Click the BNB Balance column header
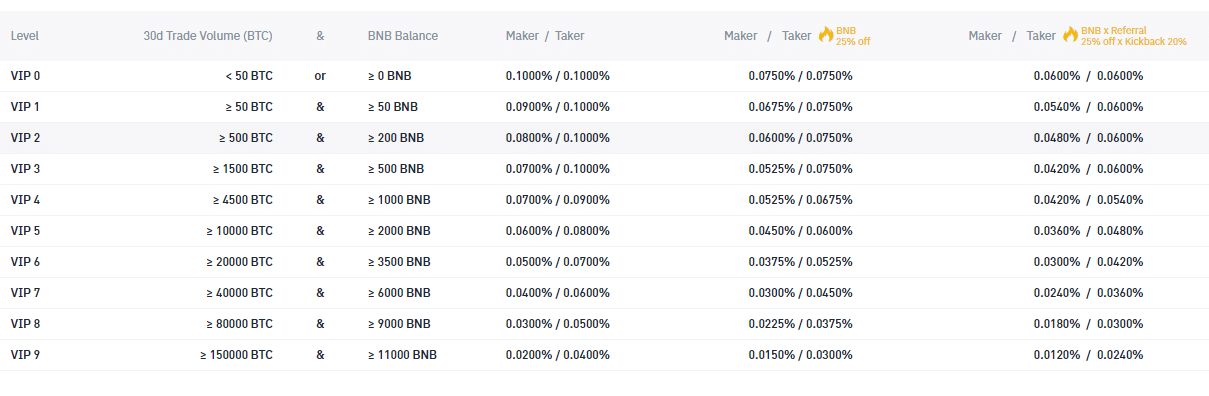The image size is (1209, 396). (x=403, y=36)
